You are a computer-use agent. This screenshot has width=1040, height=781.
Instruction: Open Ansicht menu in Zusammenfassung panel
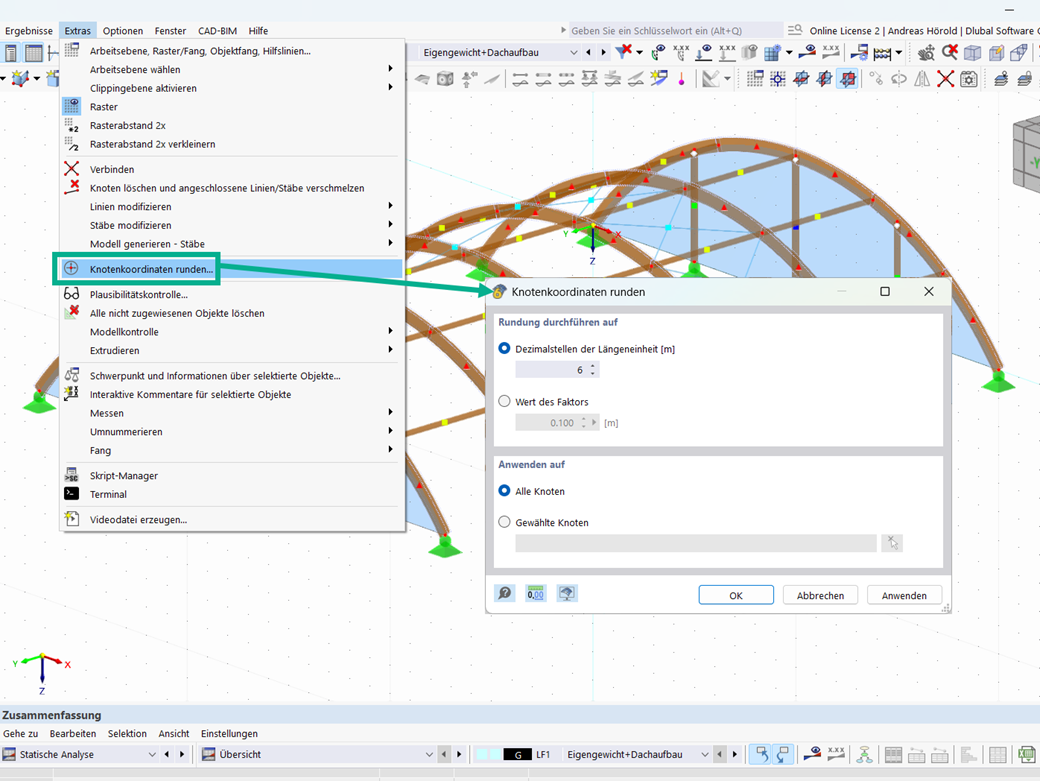coord(174,733)
